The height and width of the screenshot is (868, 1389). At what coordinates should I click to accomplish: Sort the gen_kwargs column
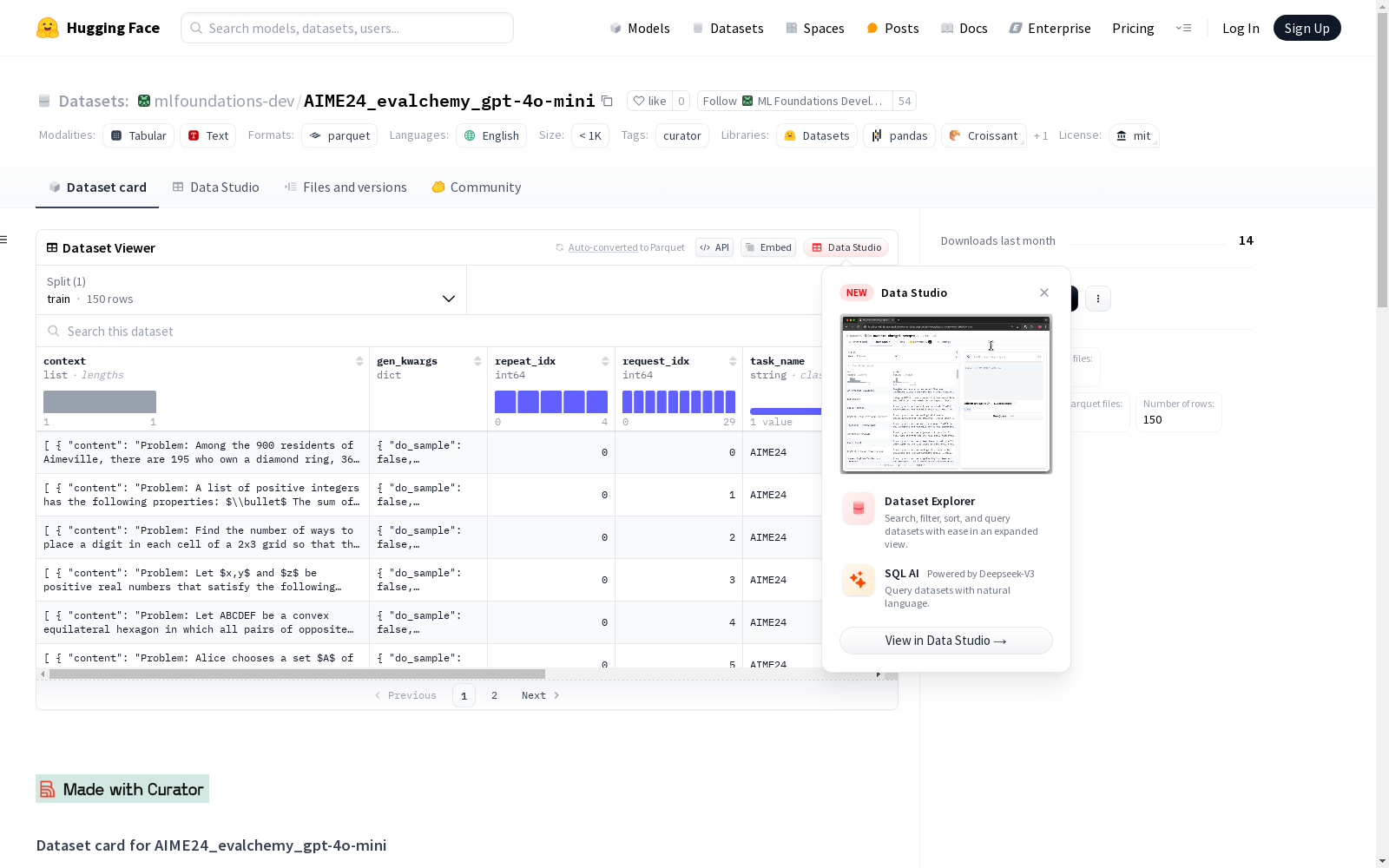(477, 361)
